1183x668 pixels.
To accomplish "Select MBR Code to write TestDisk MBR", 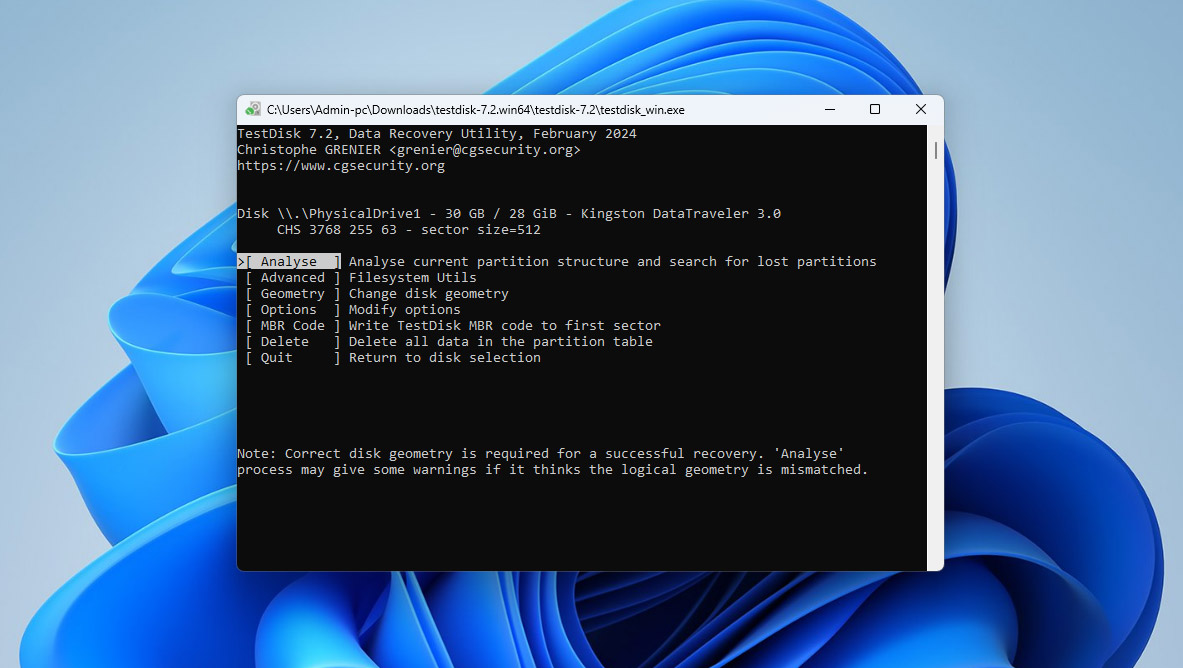I will pos(292,325).
